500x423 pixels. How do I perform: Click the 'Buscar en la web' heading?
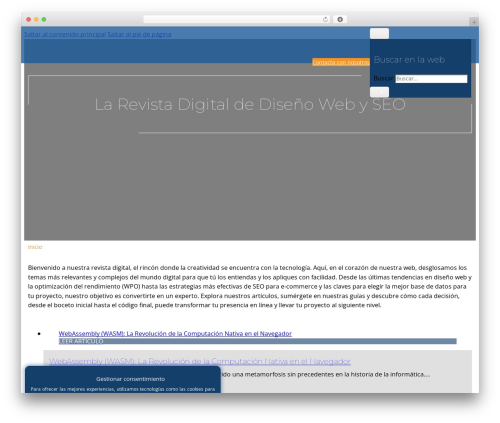click(409, 60)
